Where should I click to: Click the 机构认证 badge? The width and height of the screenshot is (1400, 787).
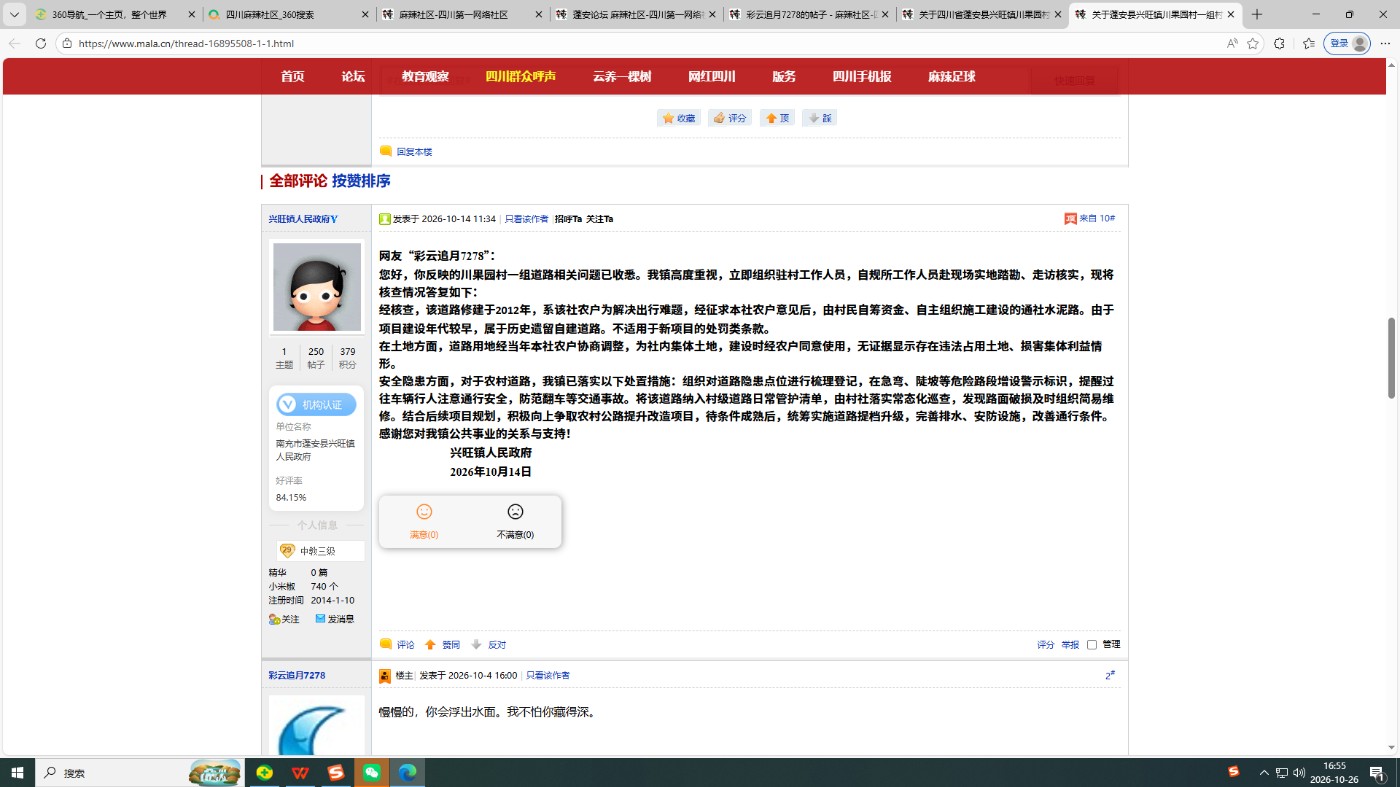click(316, 404)
